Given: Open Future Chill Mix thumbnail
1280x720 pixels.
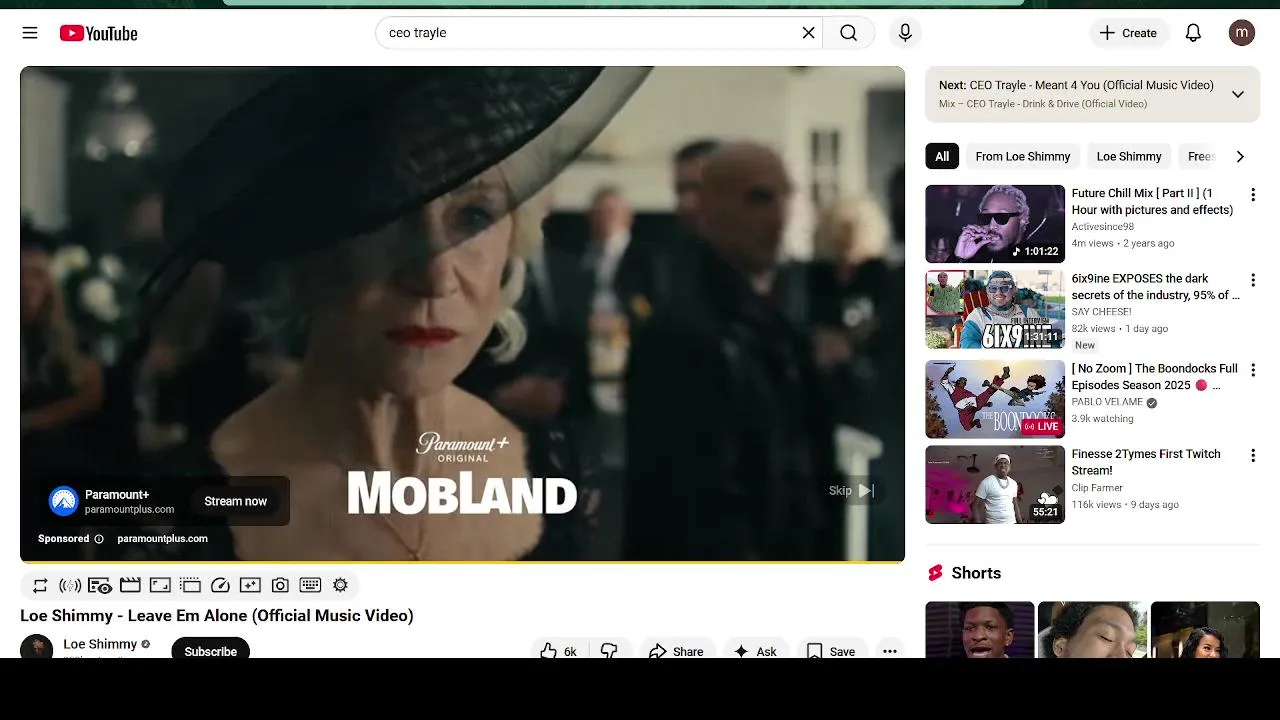Looking at the screenshot, I should point(995,223).
